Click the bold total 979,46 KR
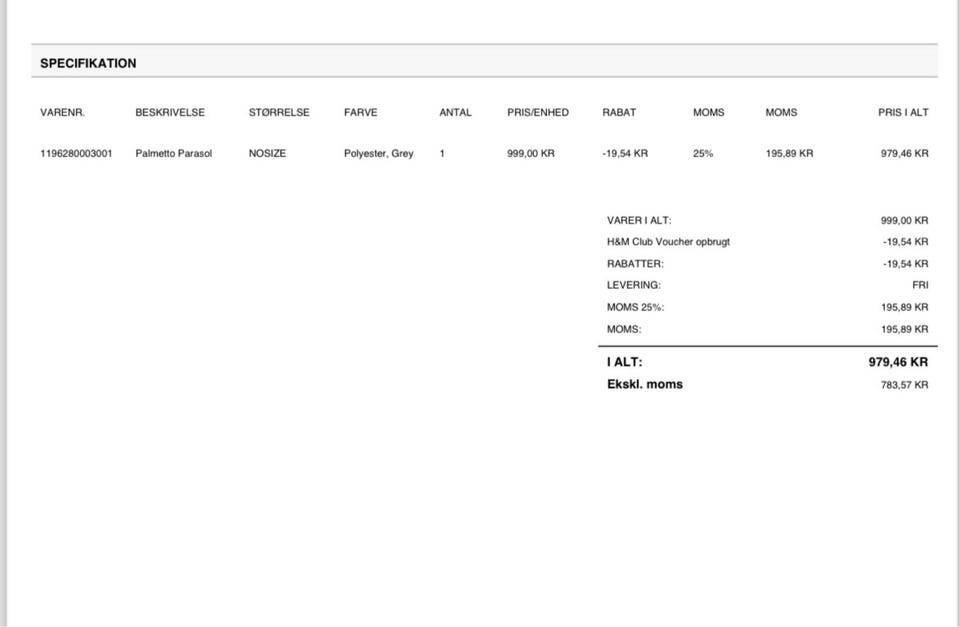 click(898, 362)
